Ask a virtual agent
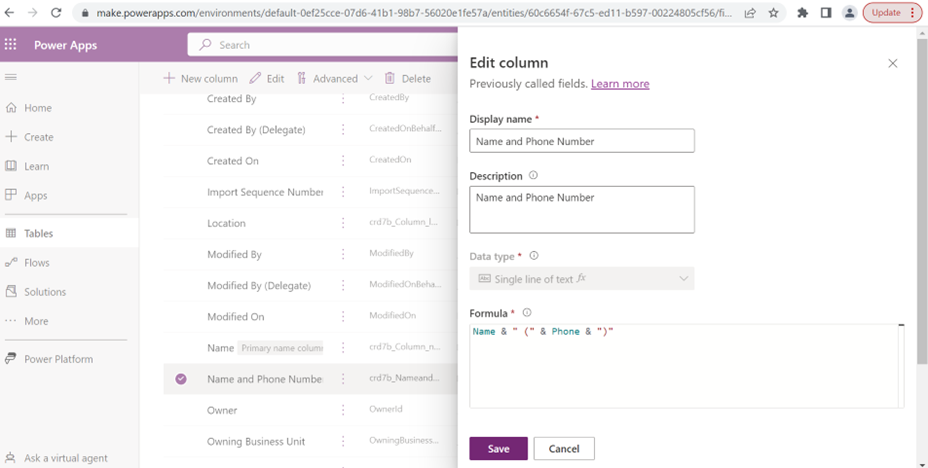The height and width of the screenshot is (468, 928). coord(56,458)
